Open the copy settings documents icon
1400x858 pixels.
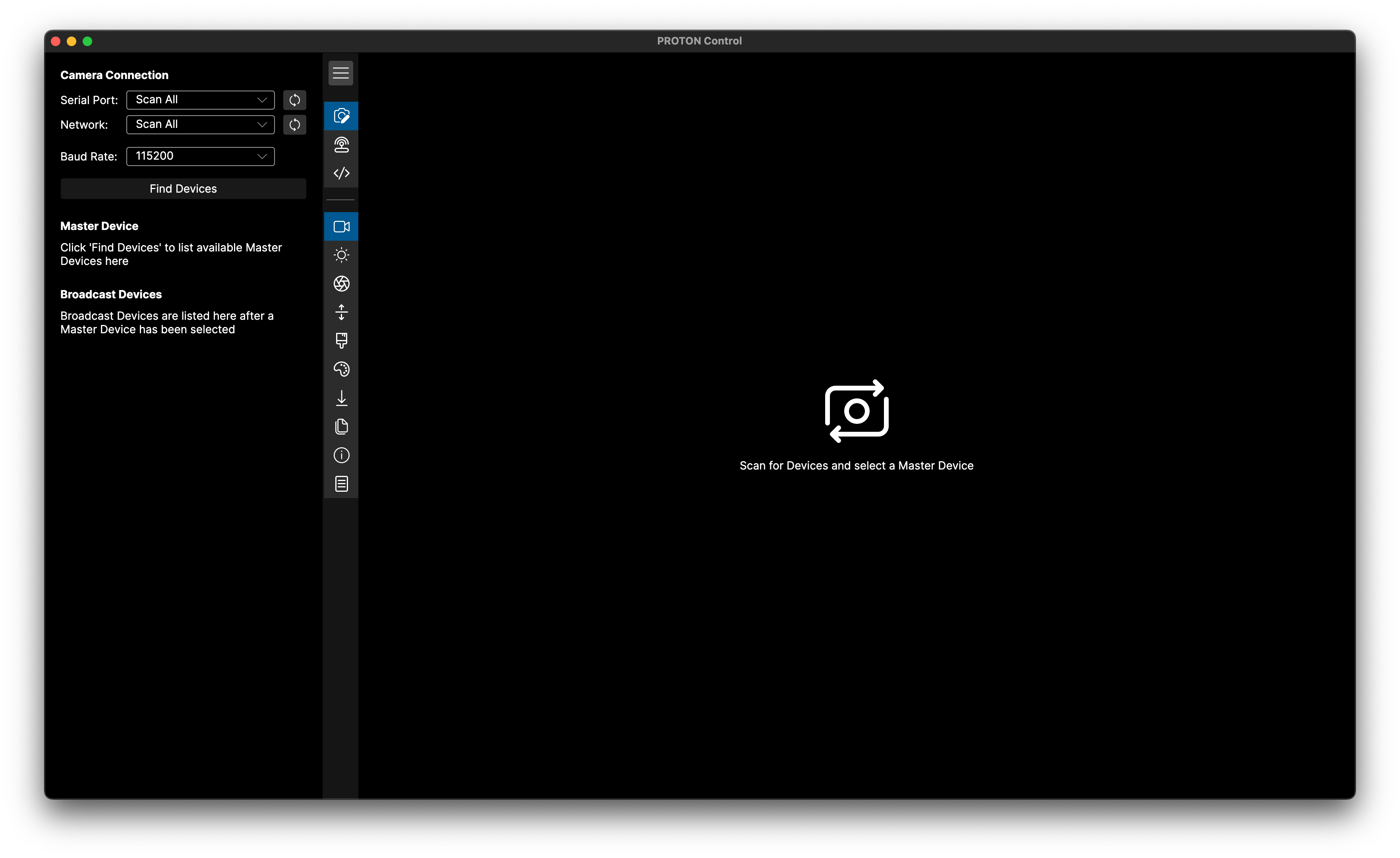[x=341, y=427]
